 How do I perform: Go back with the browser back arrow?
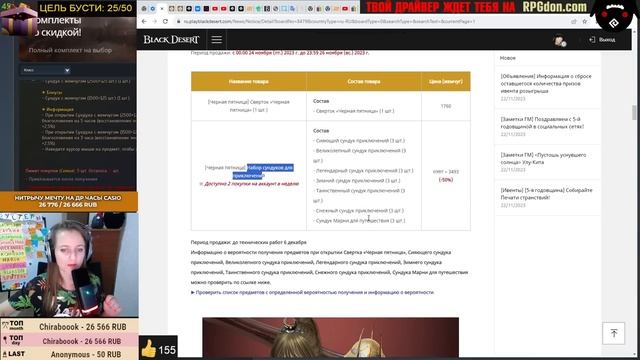pos(144,21)
